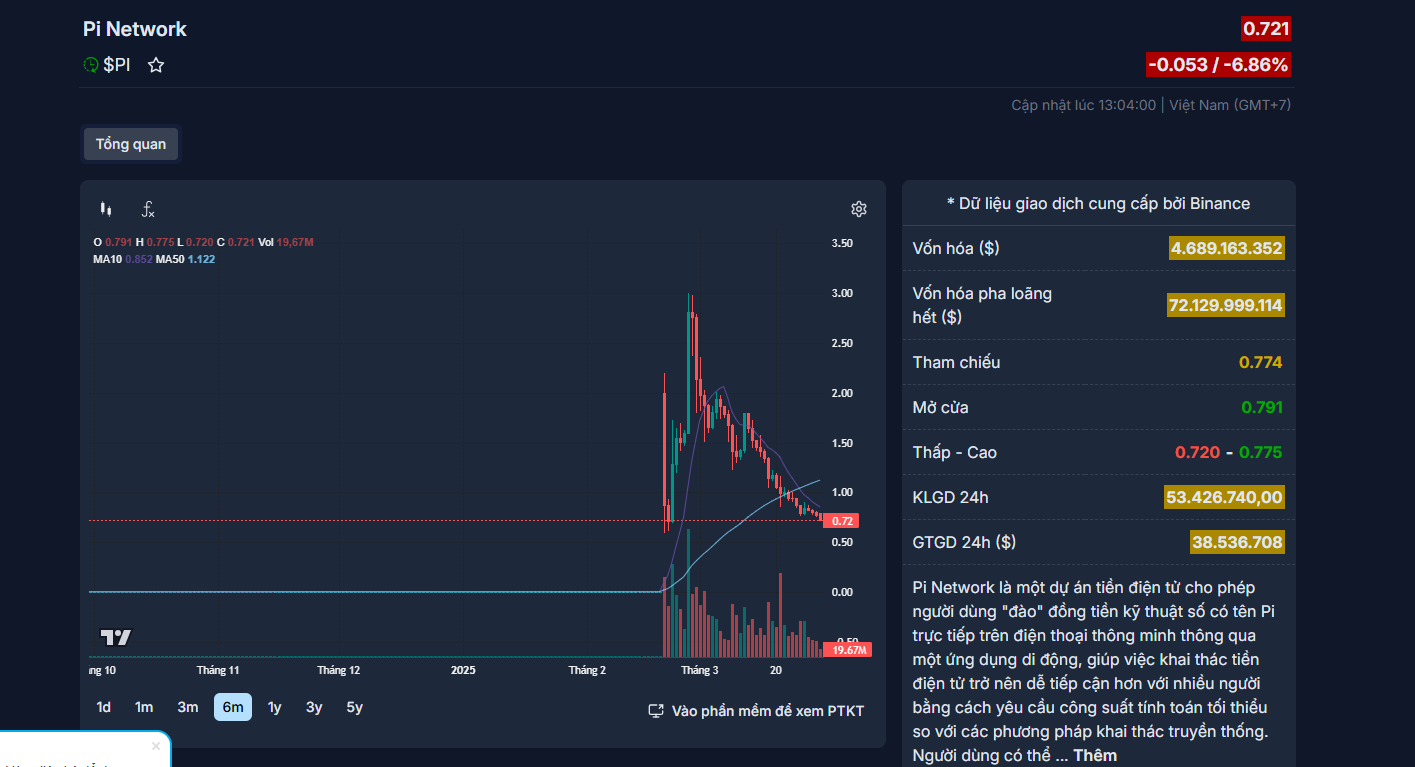Click the Tham chiếu label
Viewport: 1415px width, 767px height.
(x=956, y=362)
